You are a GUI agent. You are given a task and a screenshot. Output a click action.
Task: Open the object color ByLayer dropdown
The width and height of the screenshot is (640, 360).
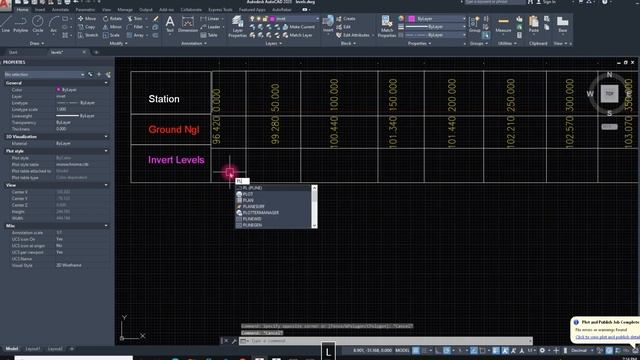436,19
